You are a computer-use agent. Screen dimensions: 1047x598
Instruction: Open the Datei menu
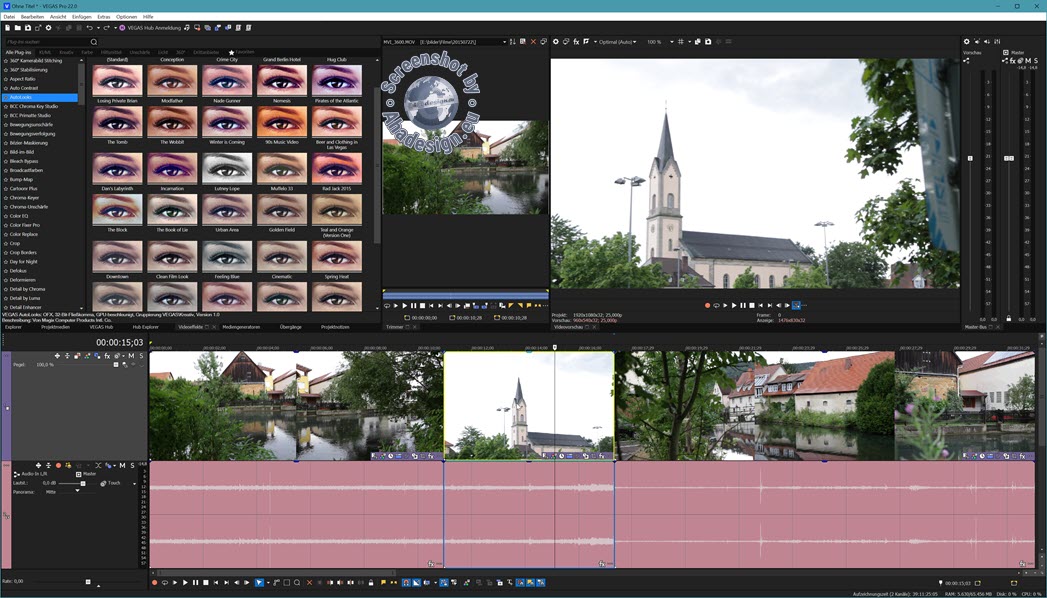pyautogui.click(x=9, y=17)
